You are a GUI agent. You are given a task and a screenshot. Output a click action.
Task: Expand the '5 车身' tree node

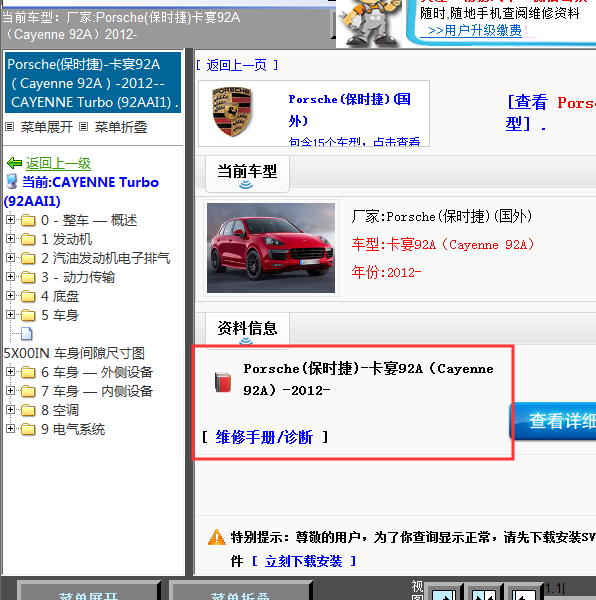(x=10, y=315)
